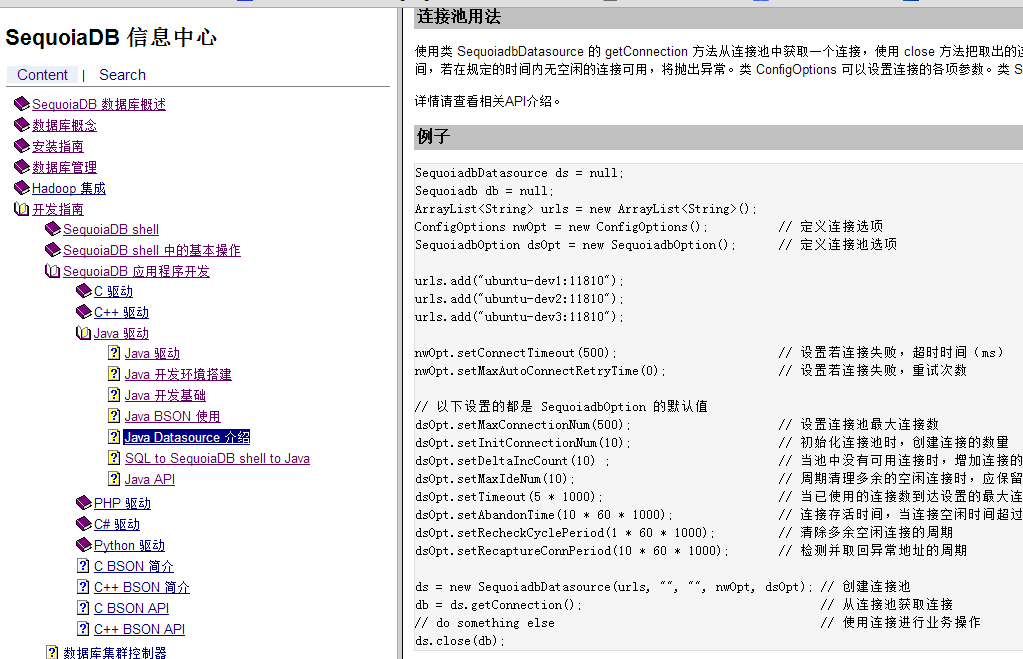
Task: Click the book icon next to 安装指南
Action: pos(22,146)
